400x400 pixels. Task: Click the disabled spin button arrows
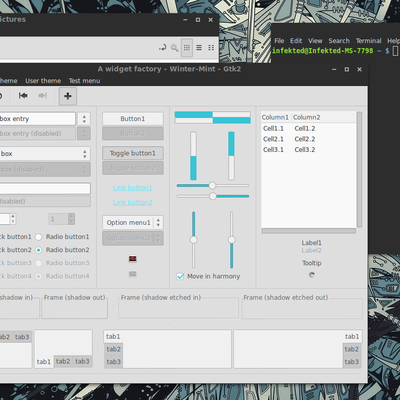coord(71,219)
